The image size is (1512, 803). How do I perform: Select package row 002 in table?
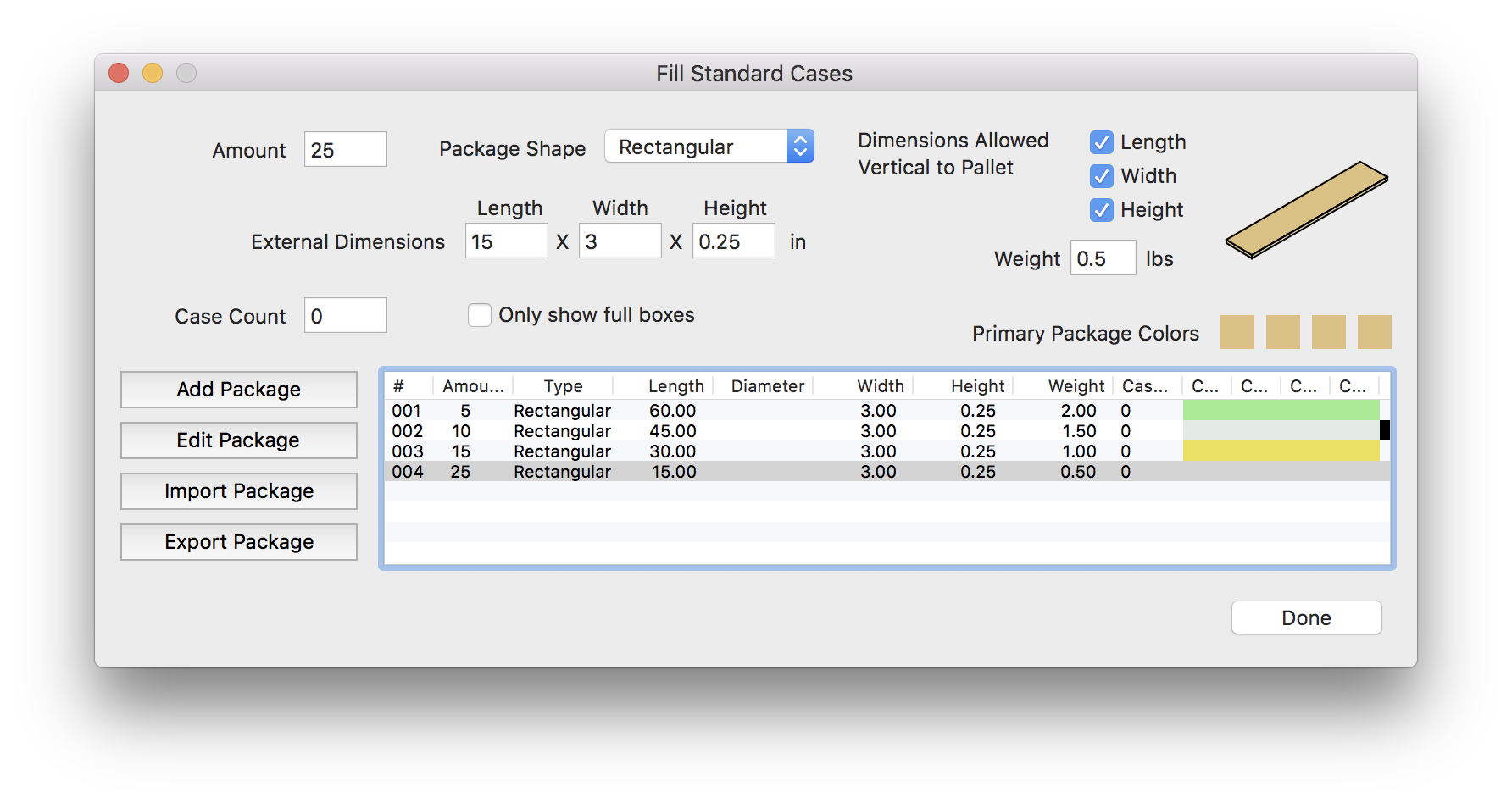pos(887,430)
